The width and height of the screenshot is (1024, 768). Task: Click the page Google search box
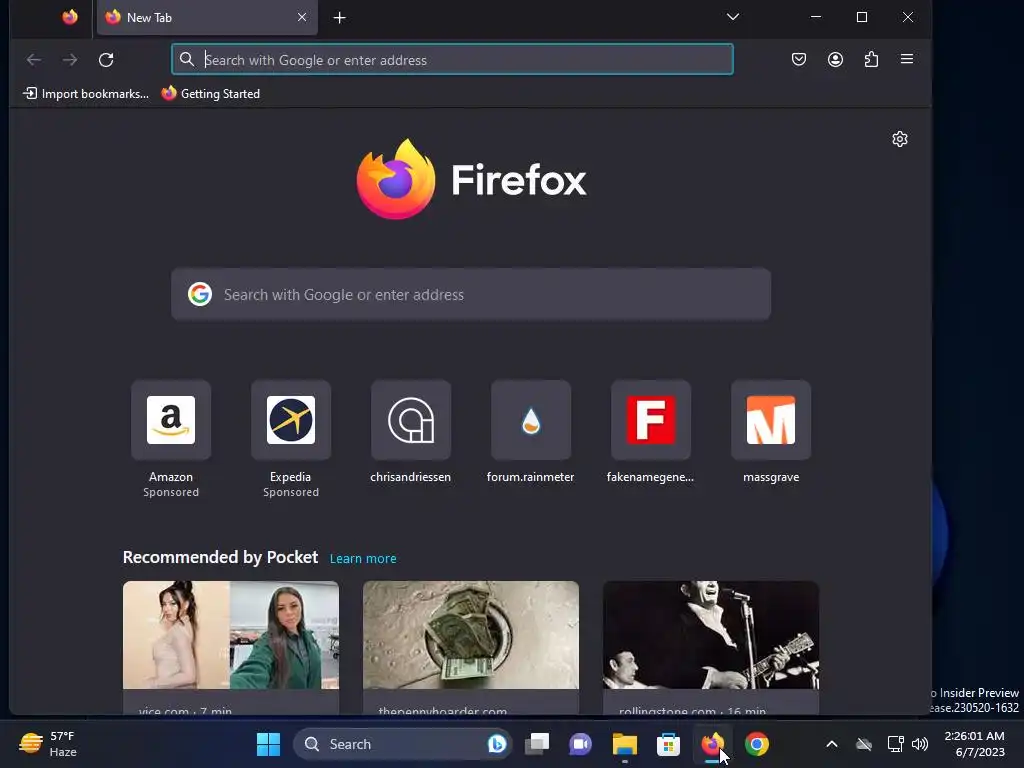[471, 295]
